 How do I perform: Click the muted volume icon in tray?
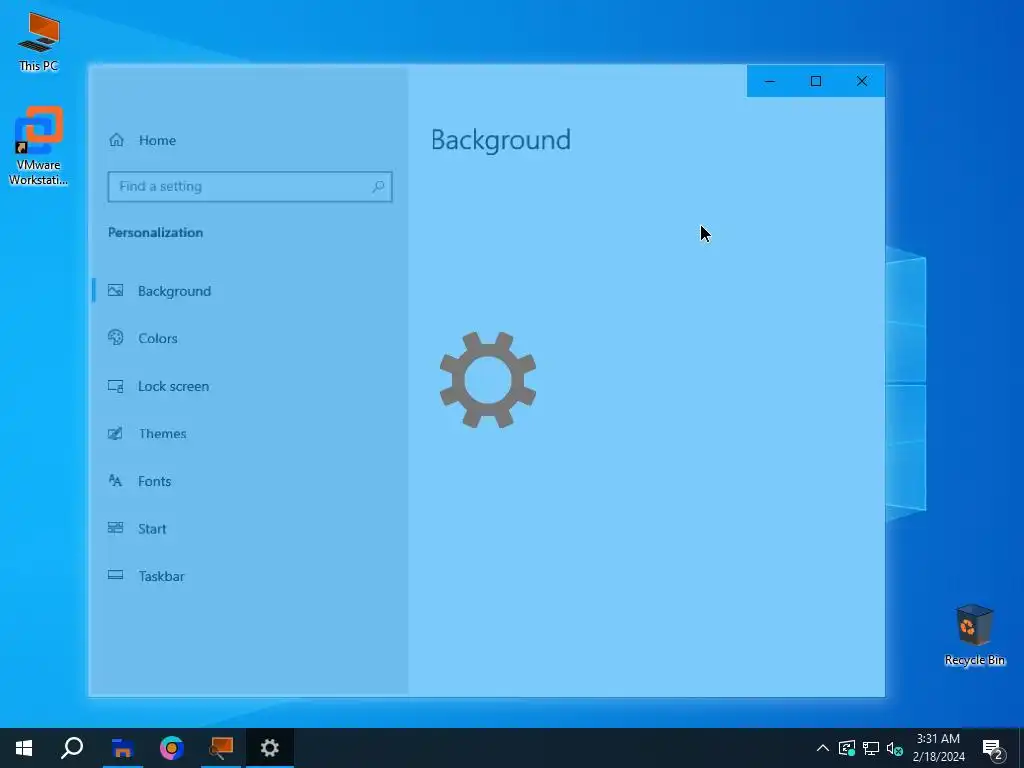tap(895, 748)
